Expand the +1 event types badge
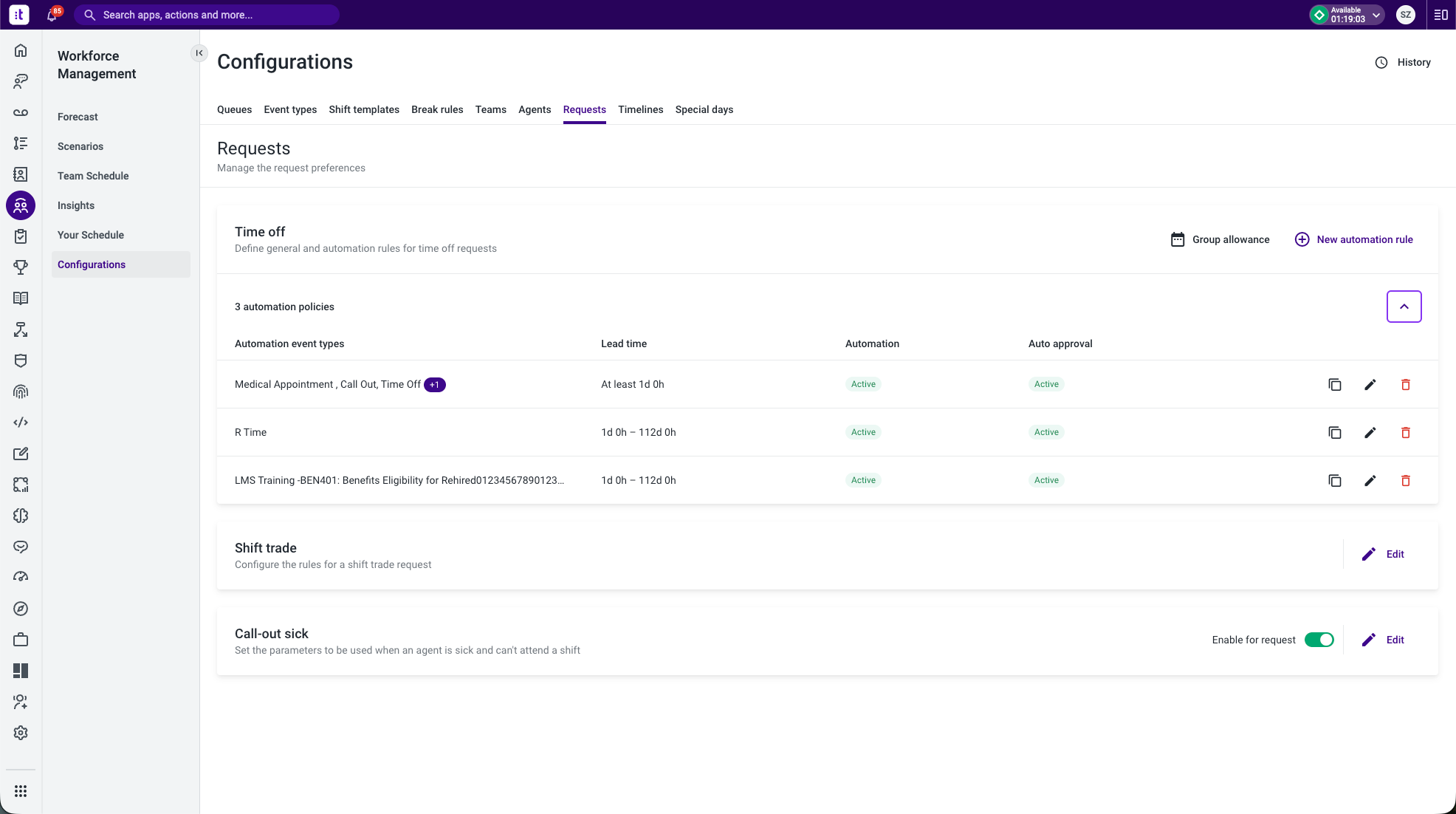1456x814 pixels. [x=435, y=385]
